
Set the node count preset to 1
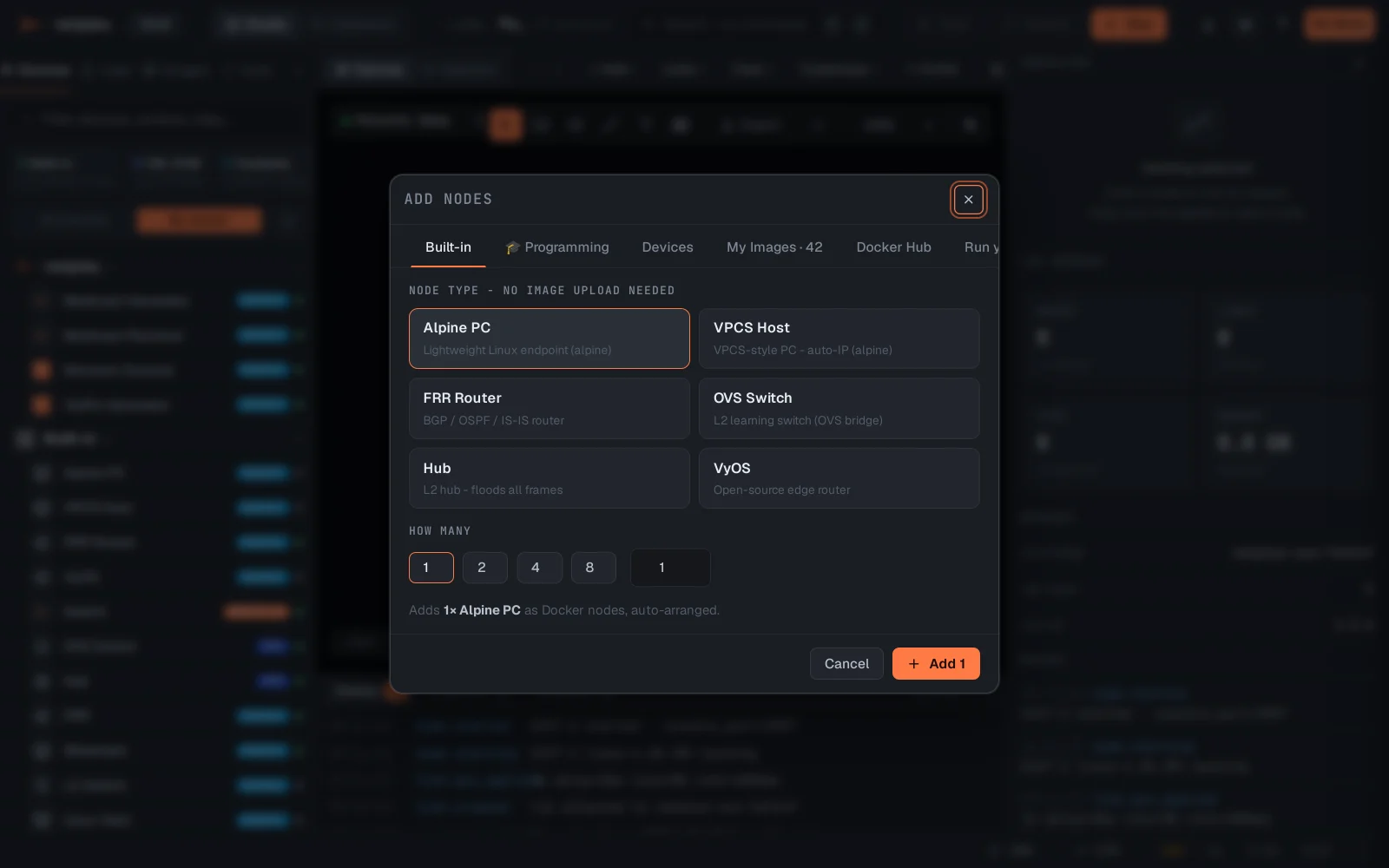(x=431, y=568)
